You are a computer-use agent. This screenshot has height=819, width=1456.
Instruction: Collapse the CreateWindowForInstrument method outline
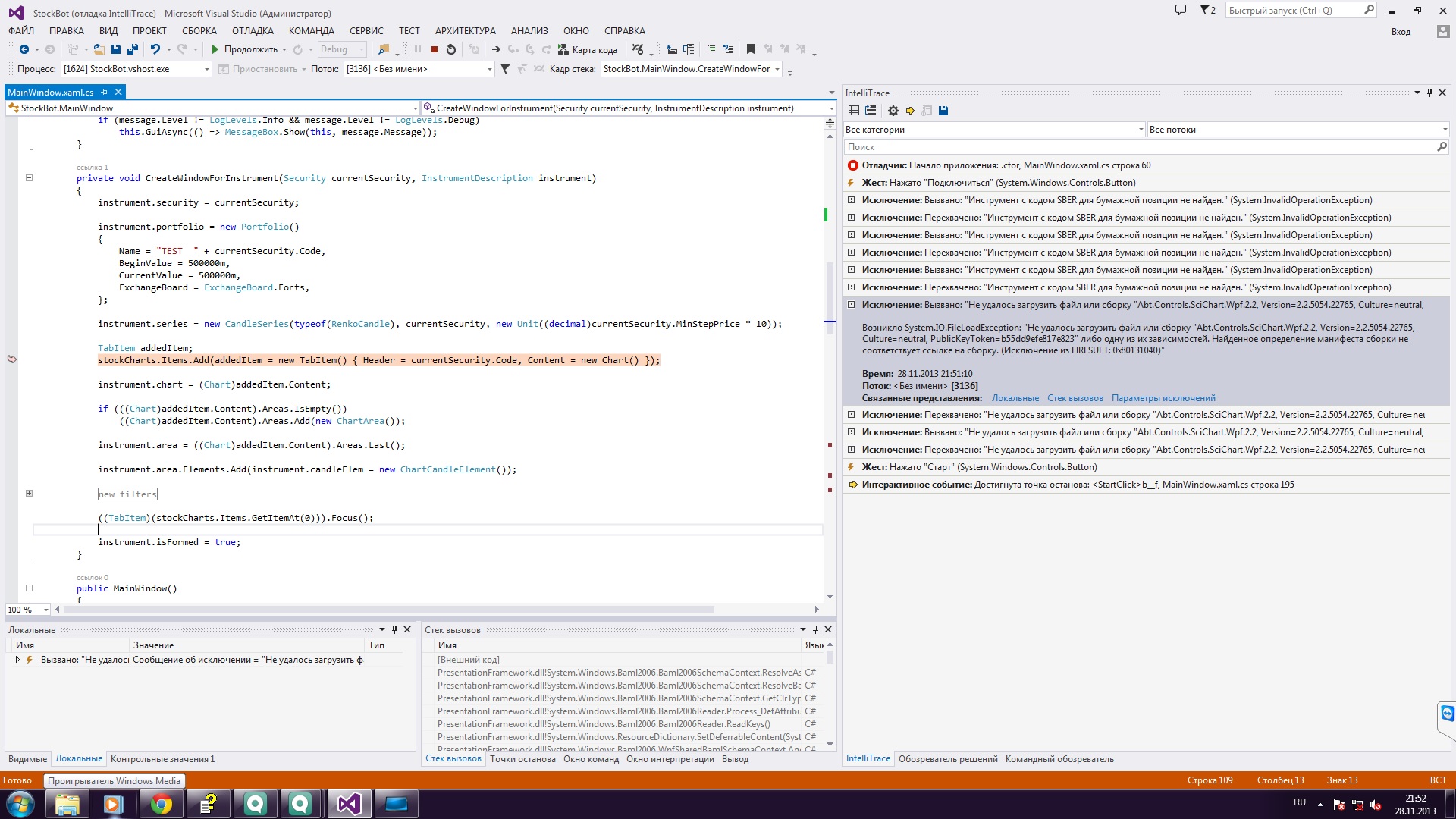pyautogui.click(x=29, y=178)
